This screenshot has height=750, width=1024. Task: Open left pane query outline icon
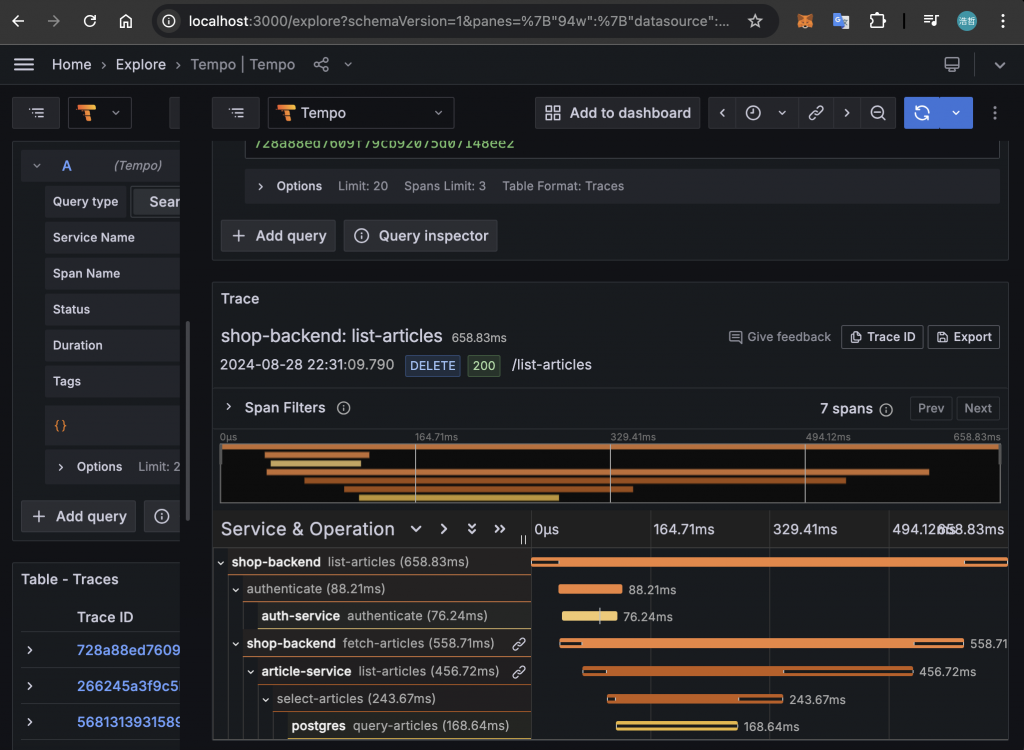click(x=37, y=113)
